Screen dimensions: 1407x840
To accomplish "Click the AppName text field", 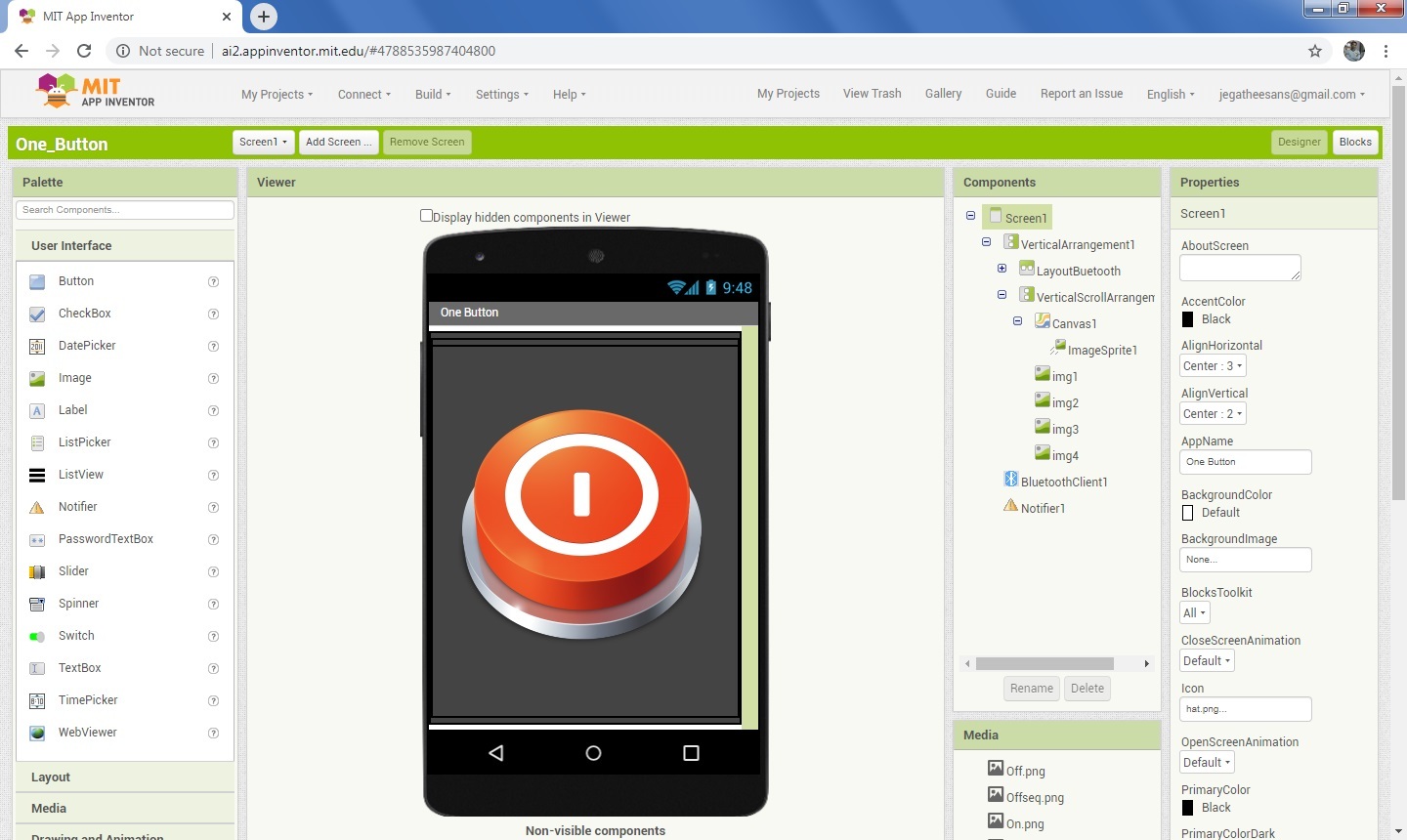I will (x=1246, y=462).
